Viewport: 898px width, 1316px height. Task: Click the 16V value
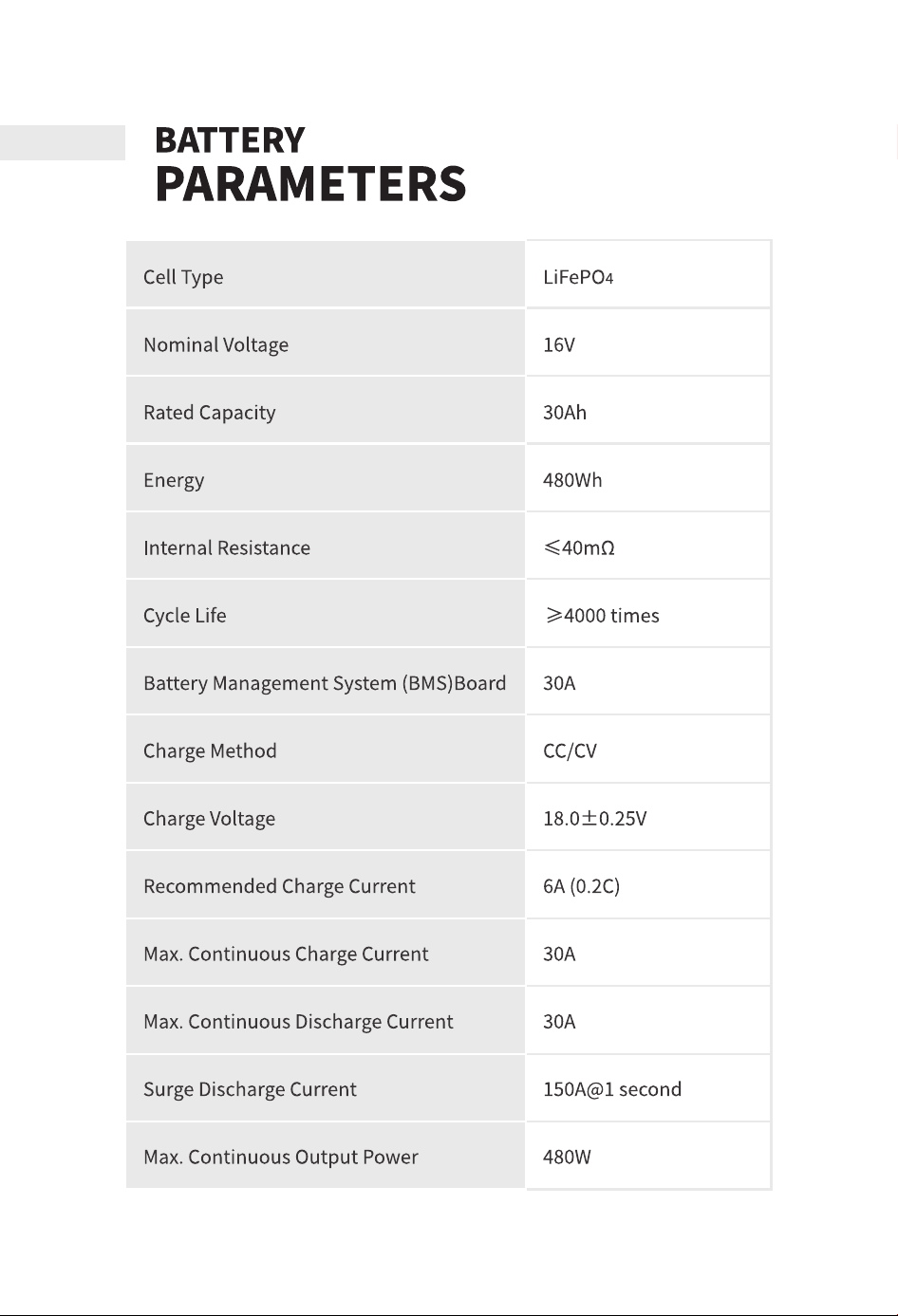tap(559, 344)
